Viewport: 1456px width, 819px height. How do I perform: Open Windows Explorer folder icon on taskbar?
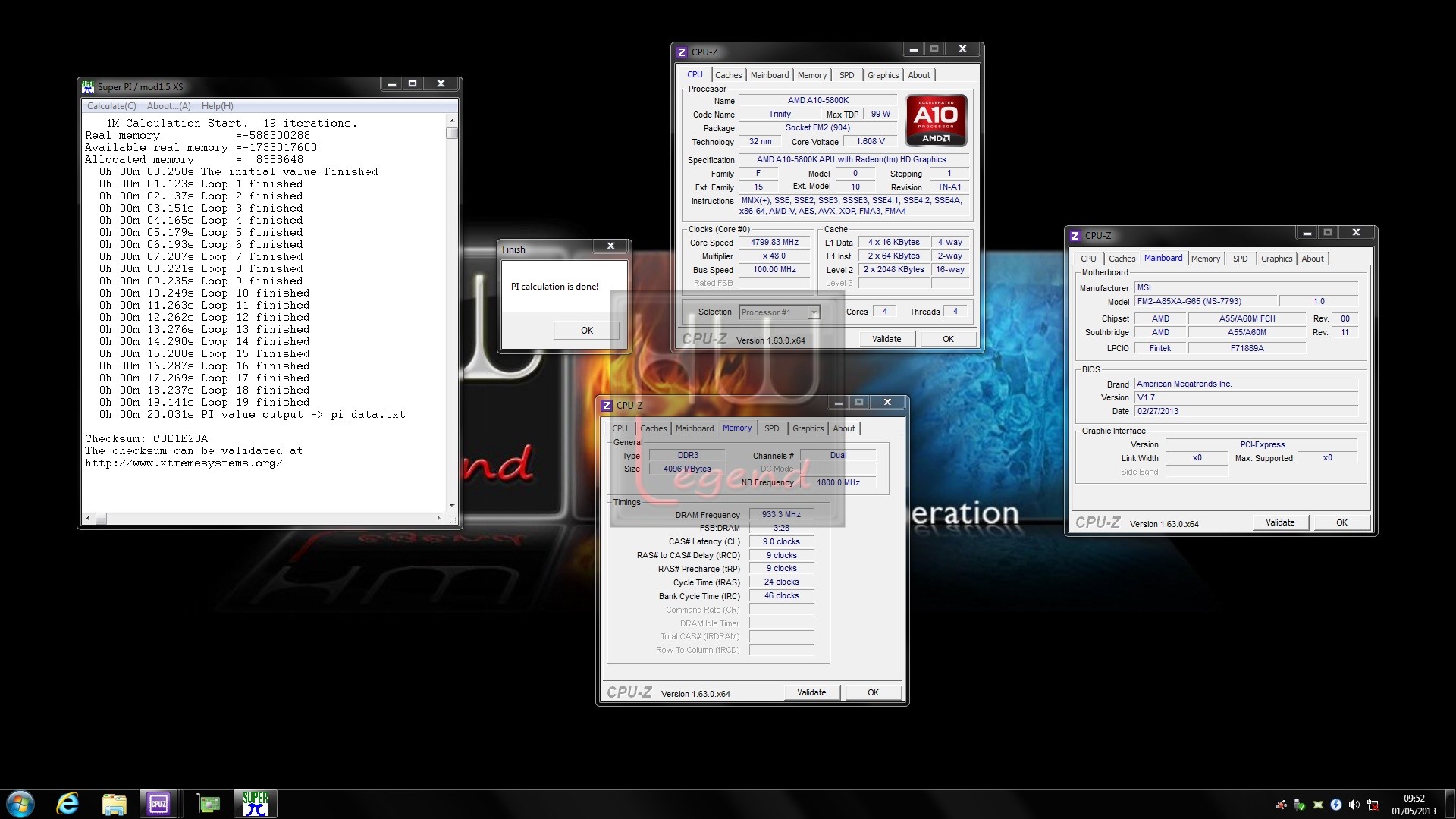(x=114, y=804)
